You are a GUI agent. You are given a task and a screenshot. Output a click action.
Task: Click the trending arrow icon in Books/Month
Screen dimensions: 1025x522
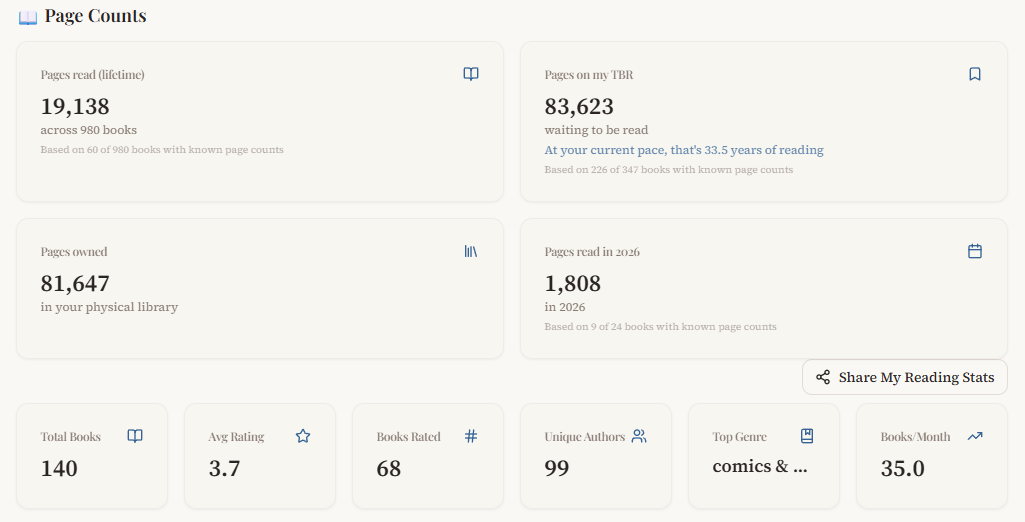975,436
